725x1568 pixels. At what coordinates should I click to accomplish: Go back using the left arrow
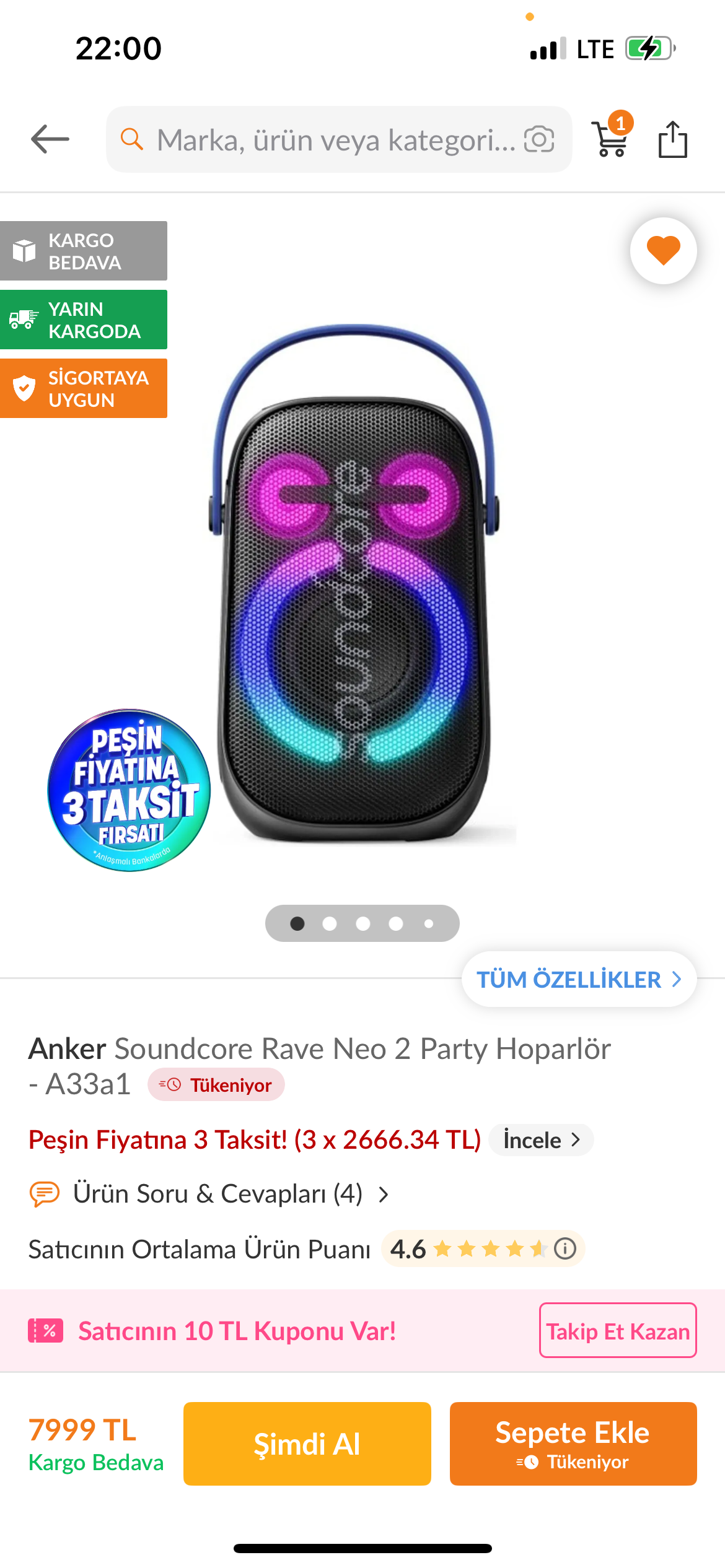point(50,139)
